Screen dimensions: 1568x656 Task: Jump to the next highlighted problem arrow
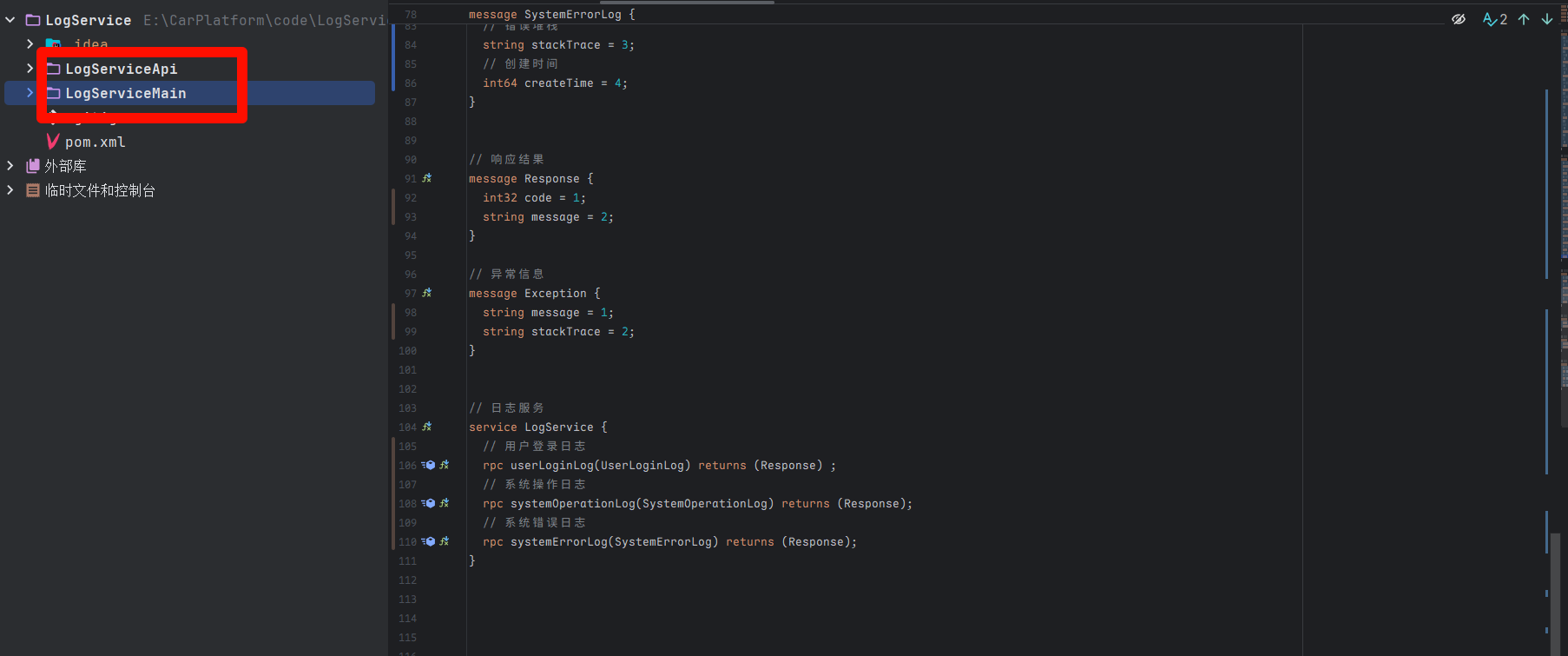[x=1546, y=19]
